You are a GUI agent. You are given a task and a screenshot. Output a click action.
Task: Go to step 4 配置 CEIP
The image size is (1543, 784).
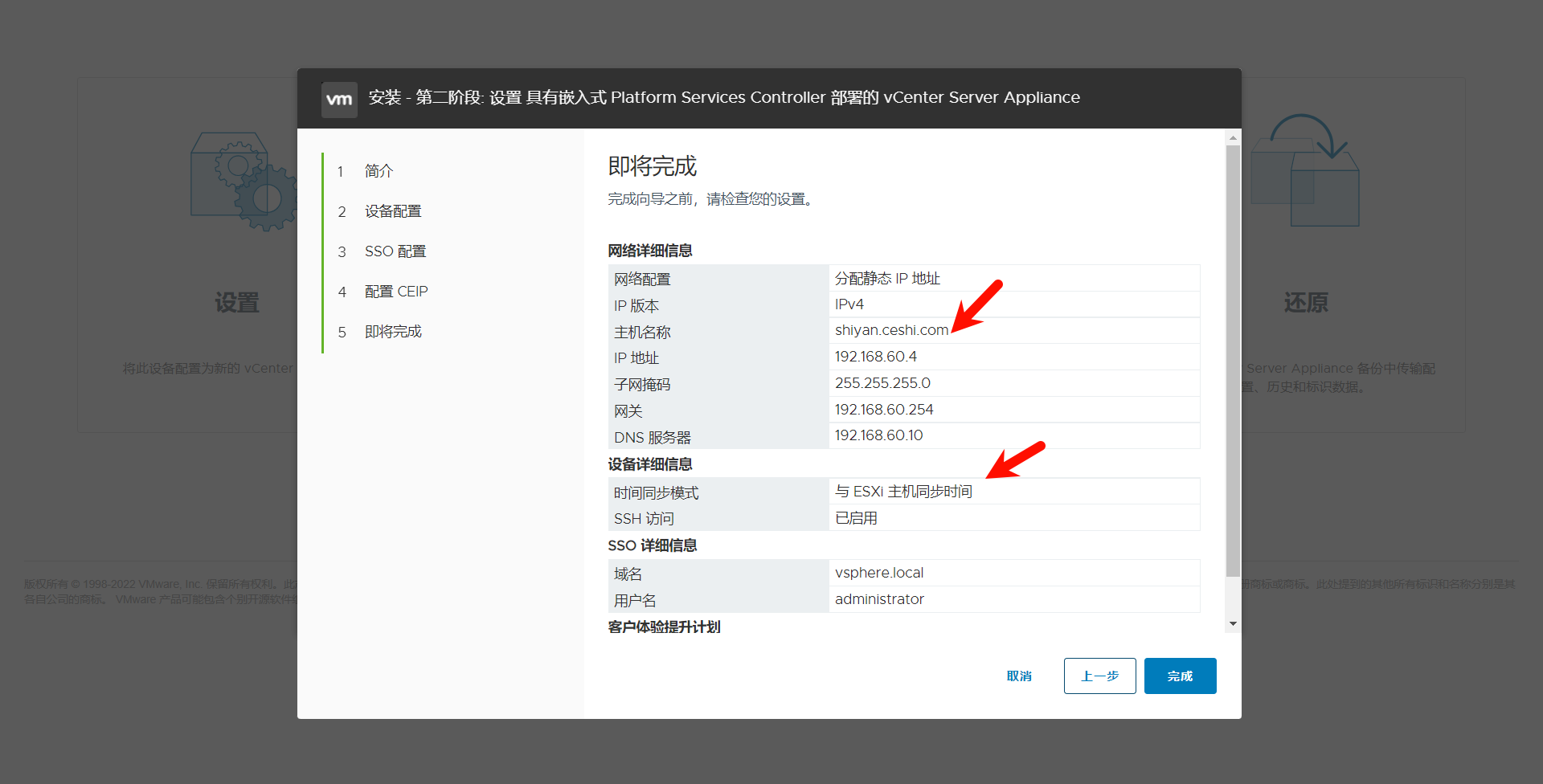[x=396, y=292]
